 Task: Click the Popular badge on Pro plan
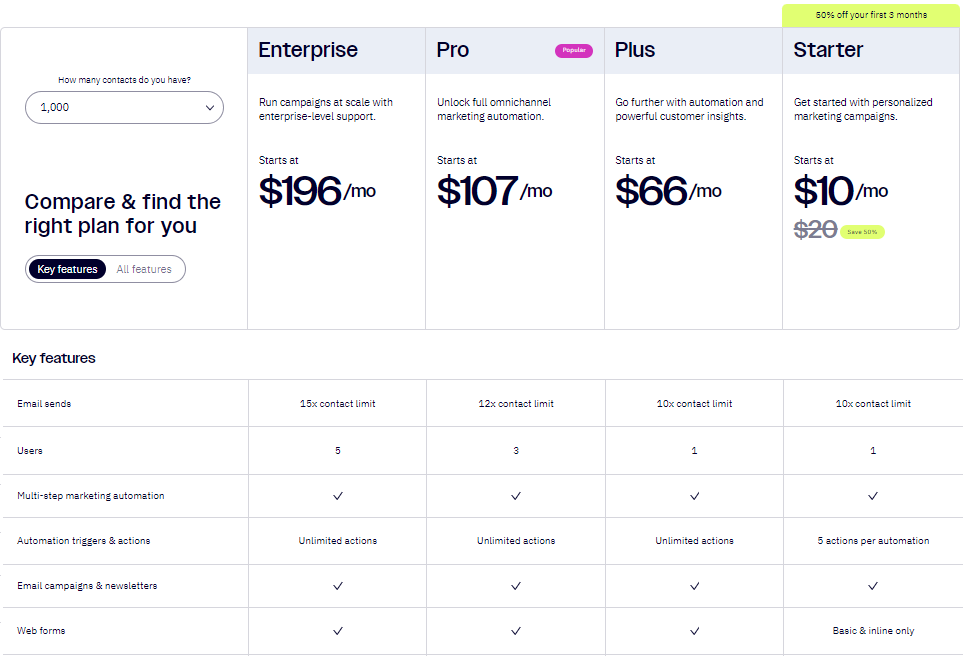click(x=574, y=51)
